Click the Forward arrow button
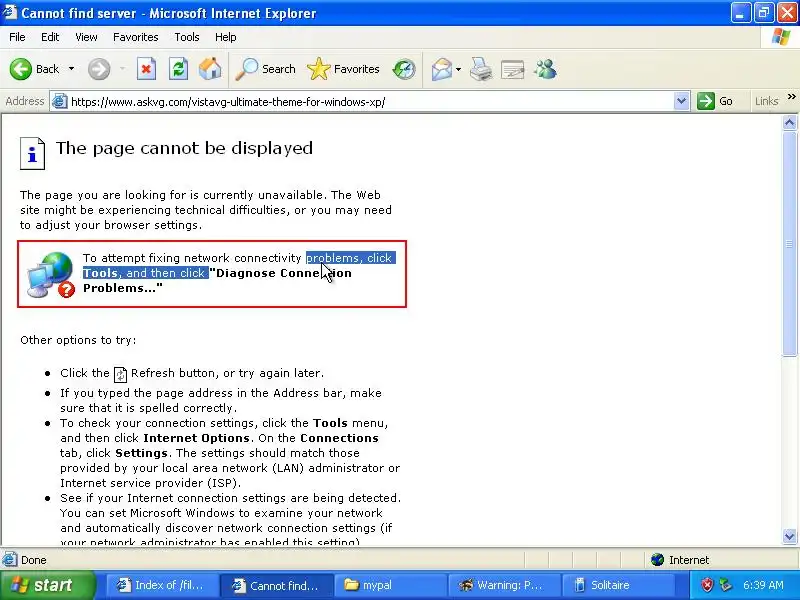 (99, 69)
